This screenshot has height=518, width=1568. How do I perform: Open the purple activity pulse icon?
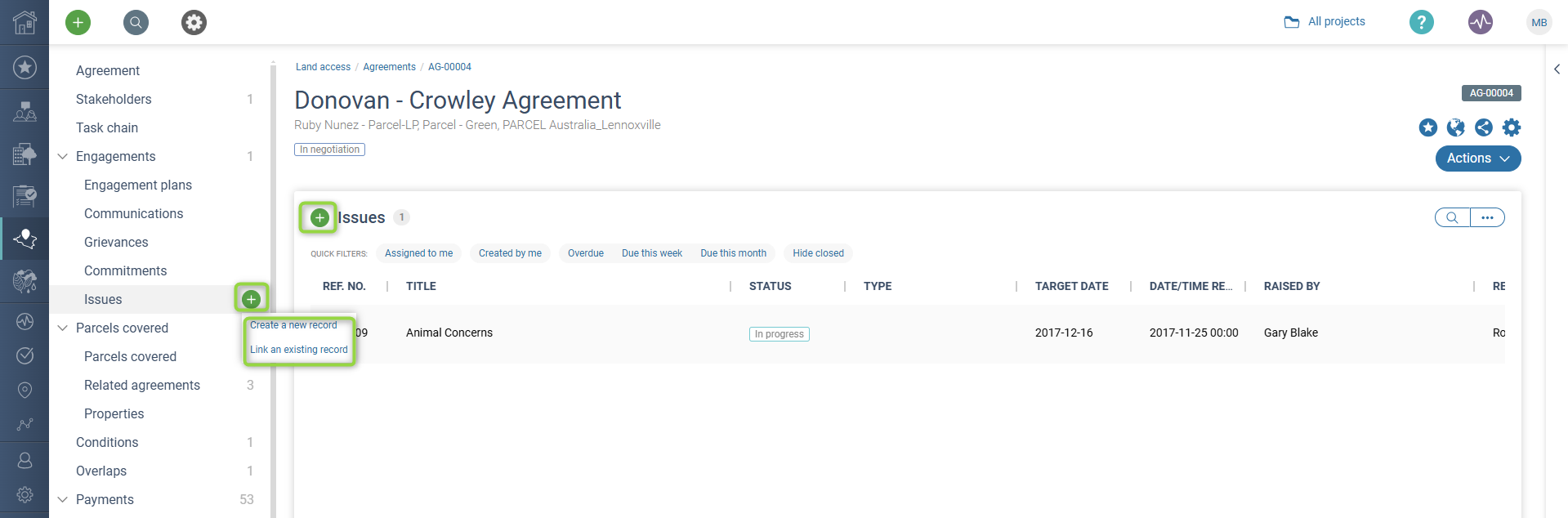point(1481,22)
